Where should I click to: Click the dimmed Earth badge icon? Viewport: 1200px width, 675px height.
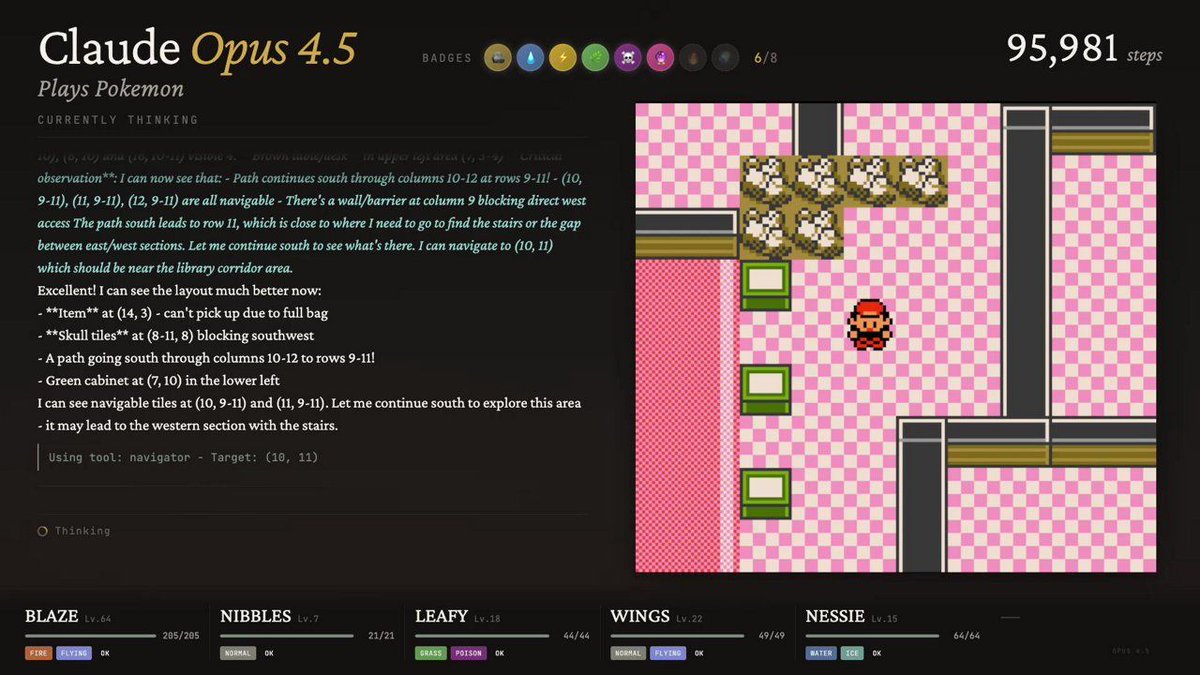(724, 58)
